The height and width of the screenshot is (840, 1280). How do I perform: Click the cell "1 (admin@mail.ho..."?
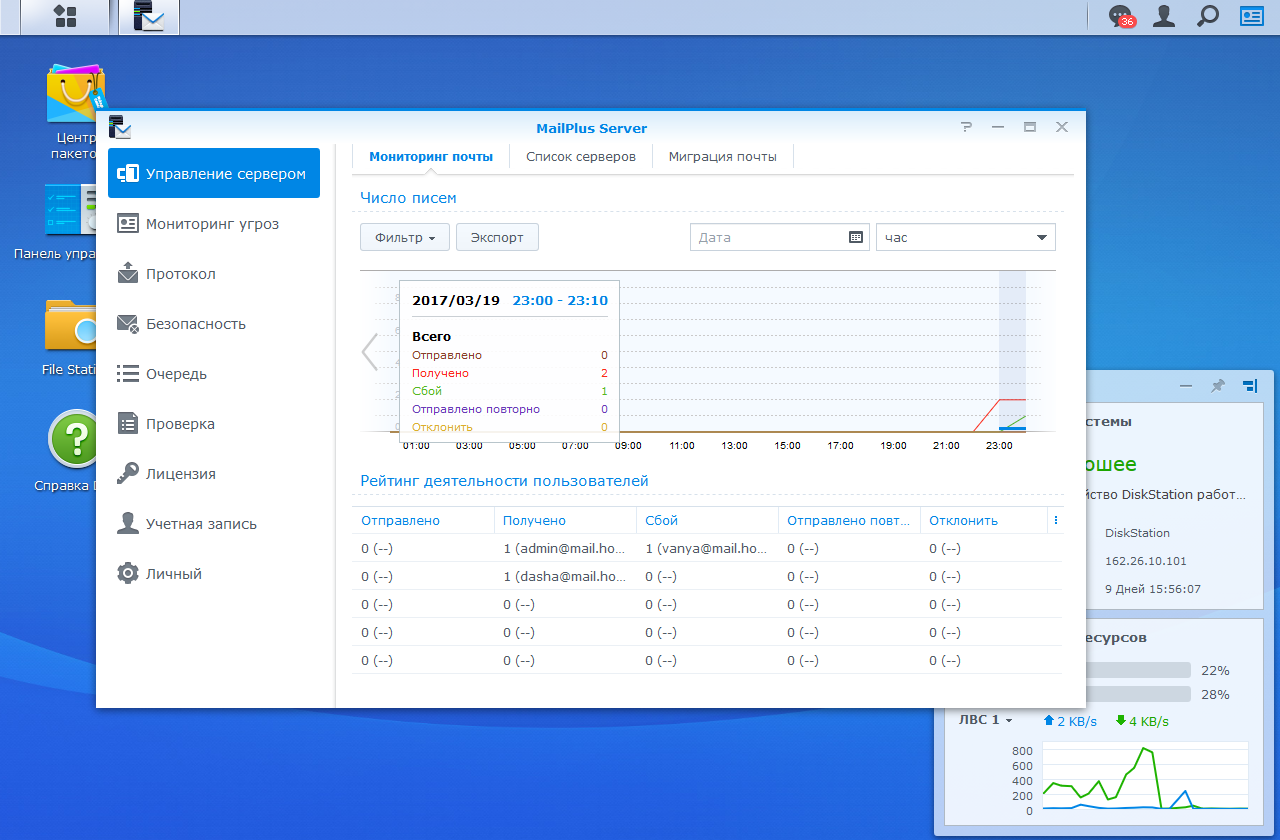tap(565, 549)
